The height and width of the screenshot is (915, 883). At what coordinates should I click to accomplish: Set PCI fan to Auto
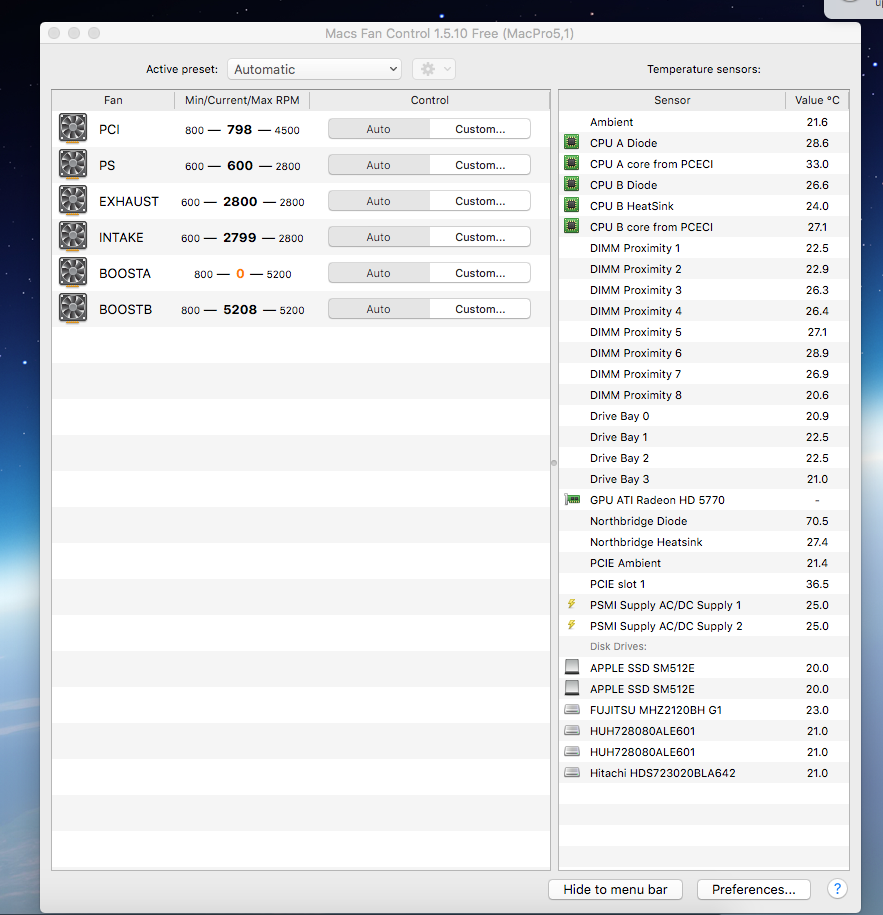point(379,129)
